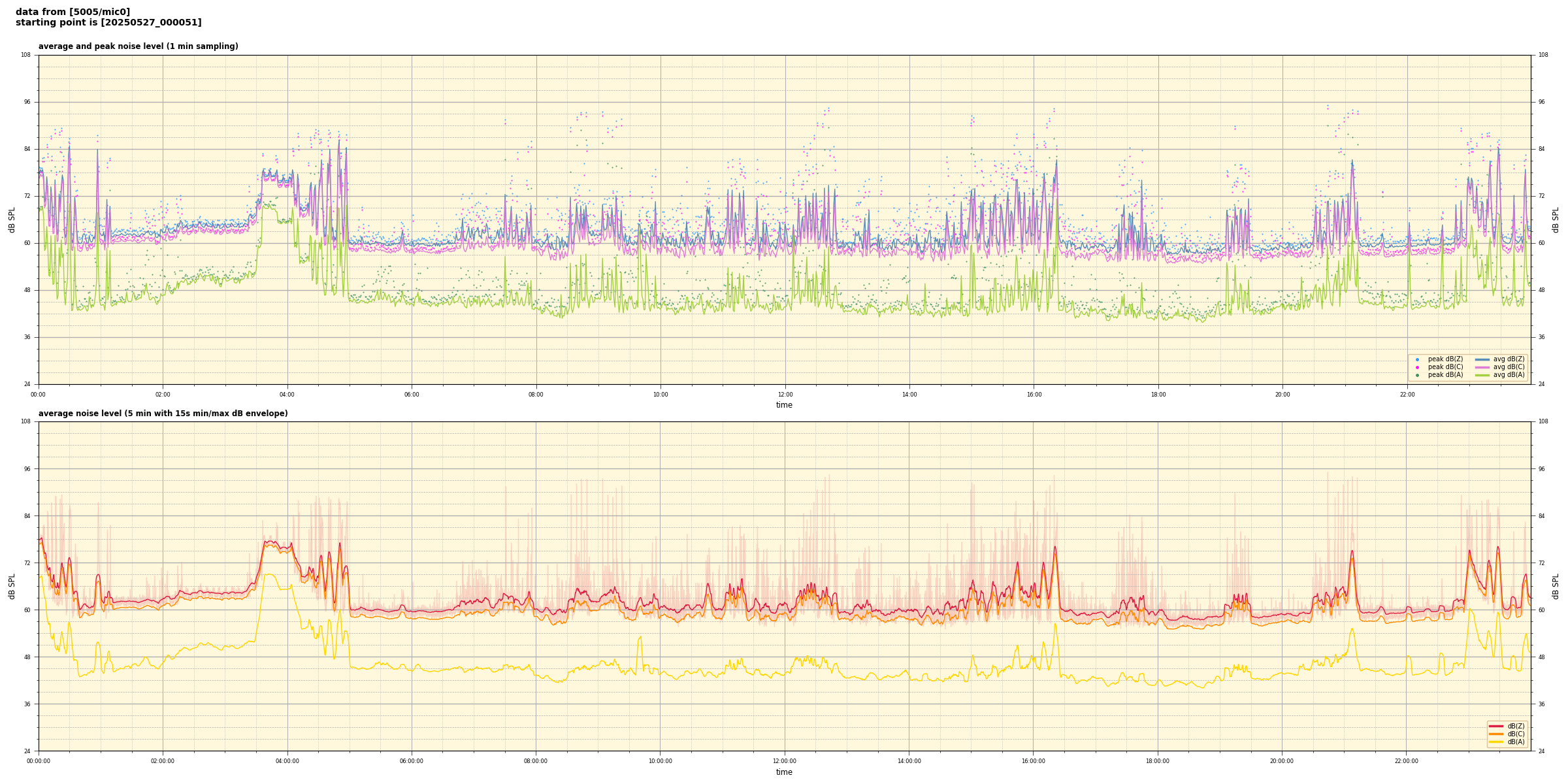The height and width of the screenshot is (784, 1568).
Task: Click the peak dB(A) legend marker
Action: (x=1417, y=375)
